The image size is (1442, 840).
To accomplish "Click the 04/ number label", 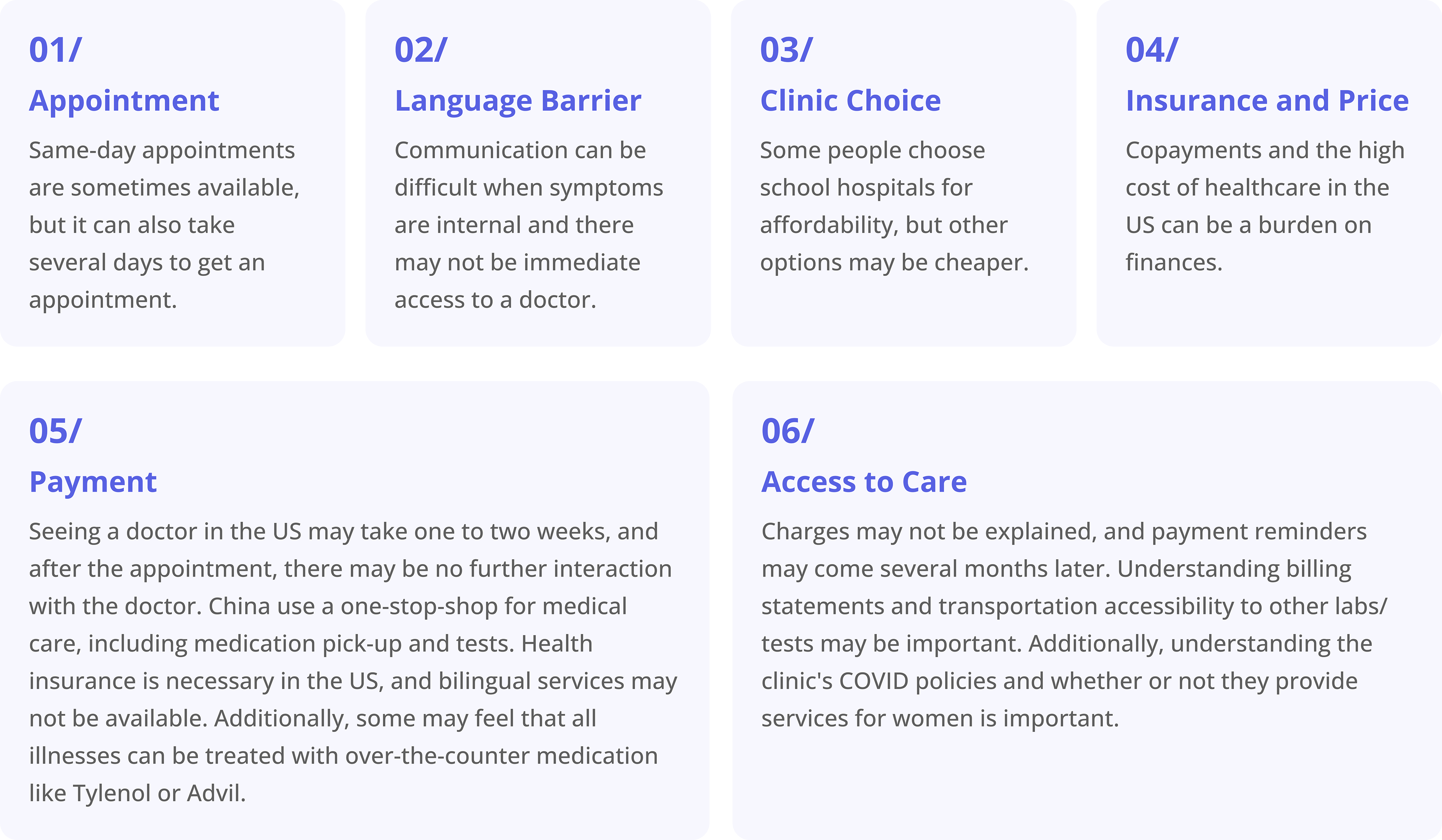I will click(1152, 50).
